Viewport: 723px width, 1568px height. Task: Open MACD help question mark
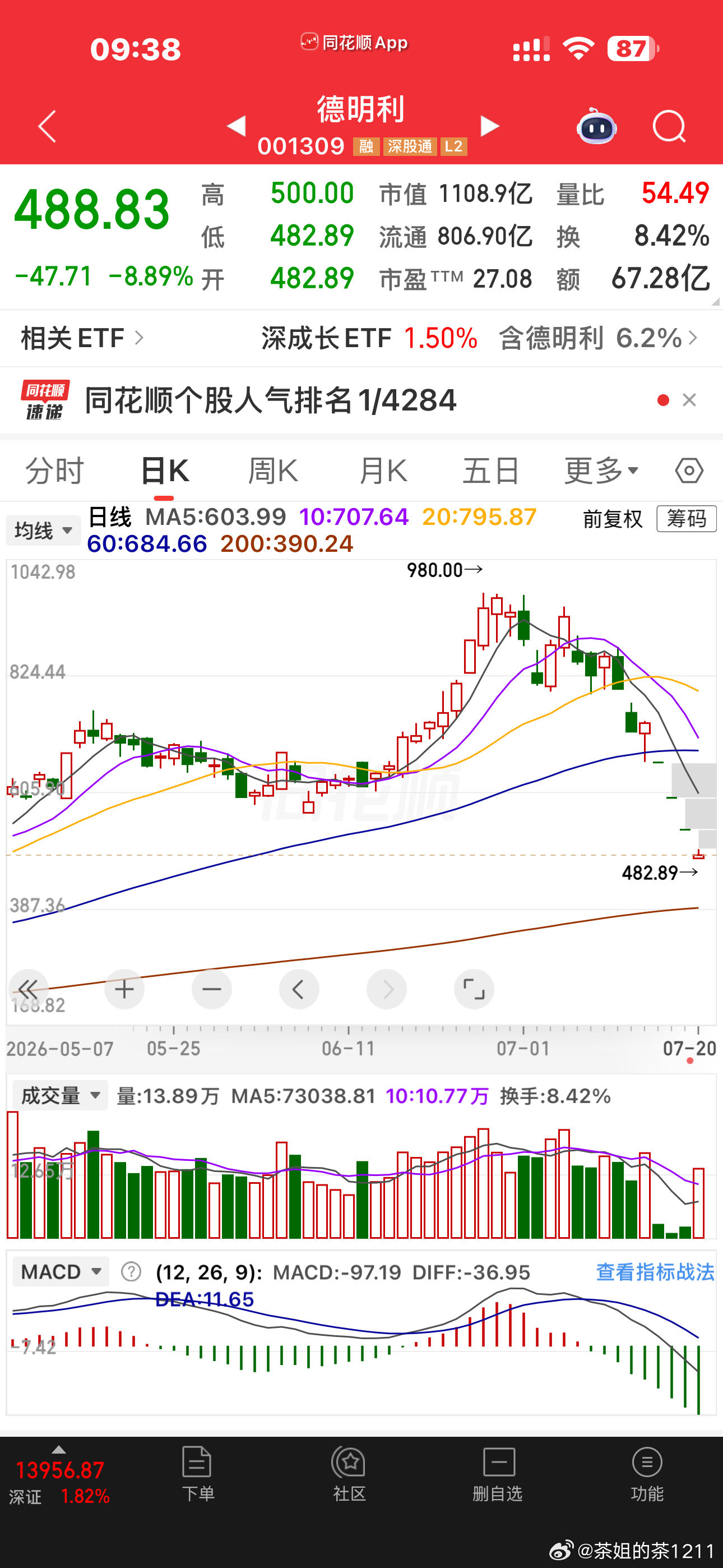point(132,1271)
